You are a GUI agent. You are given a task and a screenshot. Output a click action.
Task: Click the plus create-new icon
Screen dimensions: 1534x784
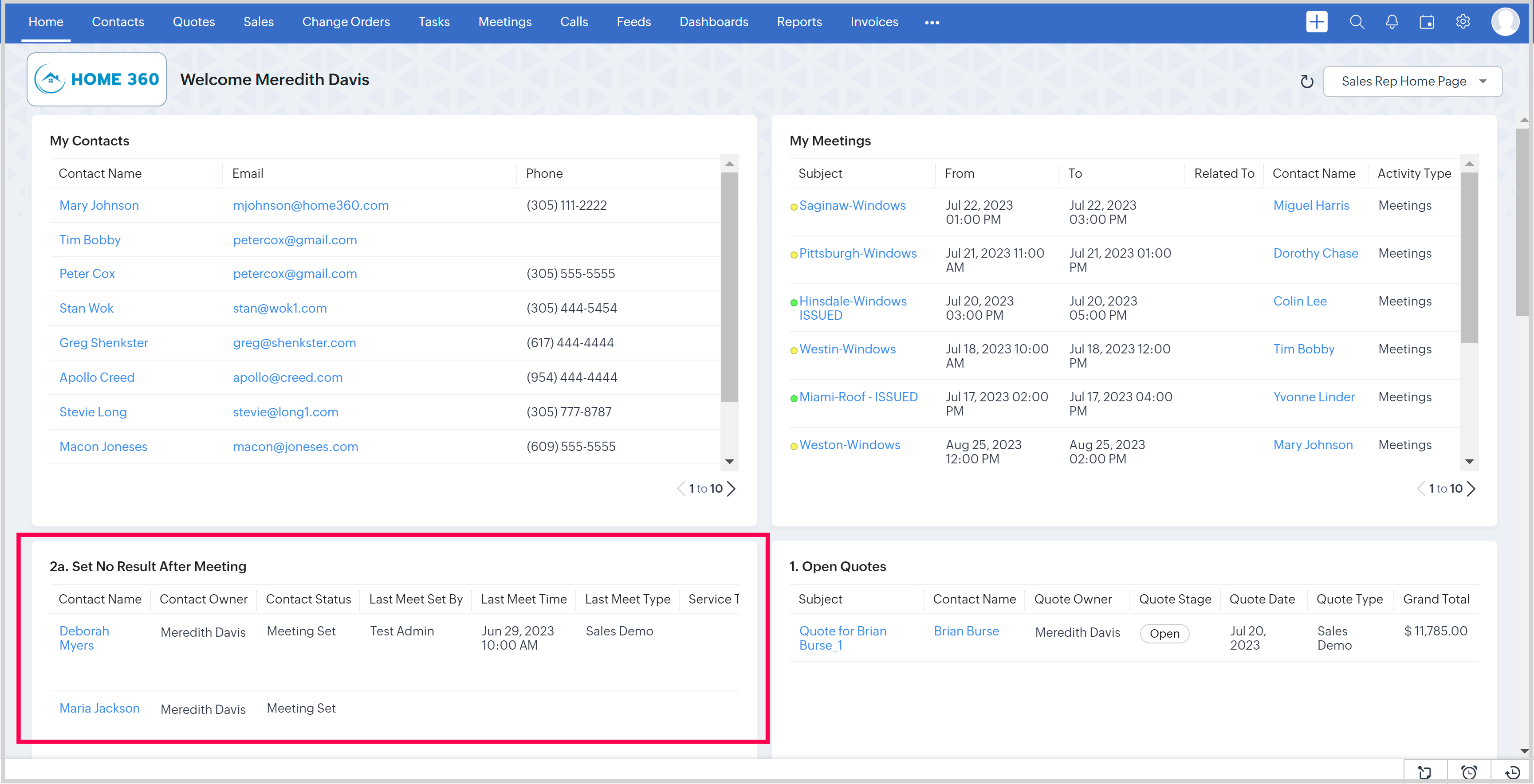pos(1316,22)
